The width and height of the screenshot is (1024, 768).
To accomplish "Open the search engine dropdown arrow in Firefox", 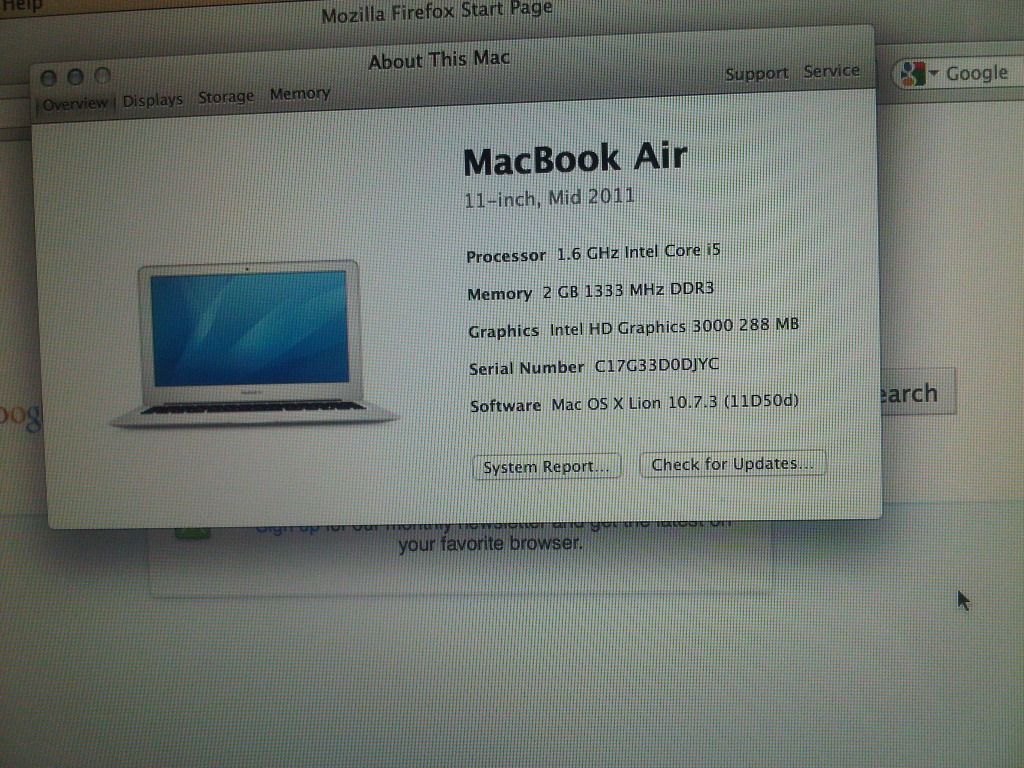I will (934, 73).
